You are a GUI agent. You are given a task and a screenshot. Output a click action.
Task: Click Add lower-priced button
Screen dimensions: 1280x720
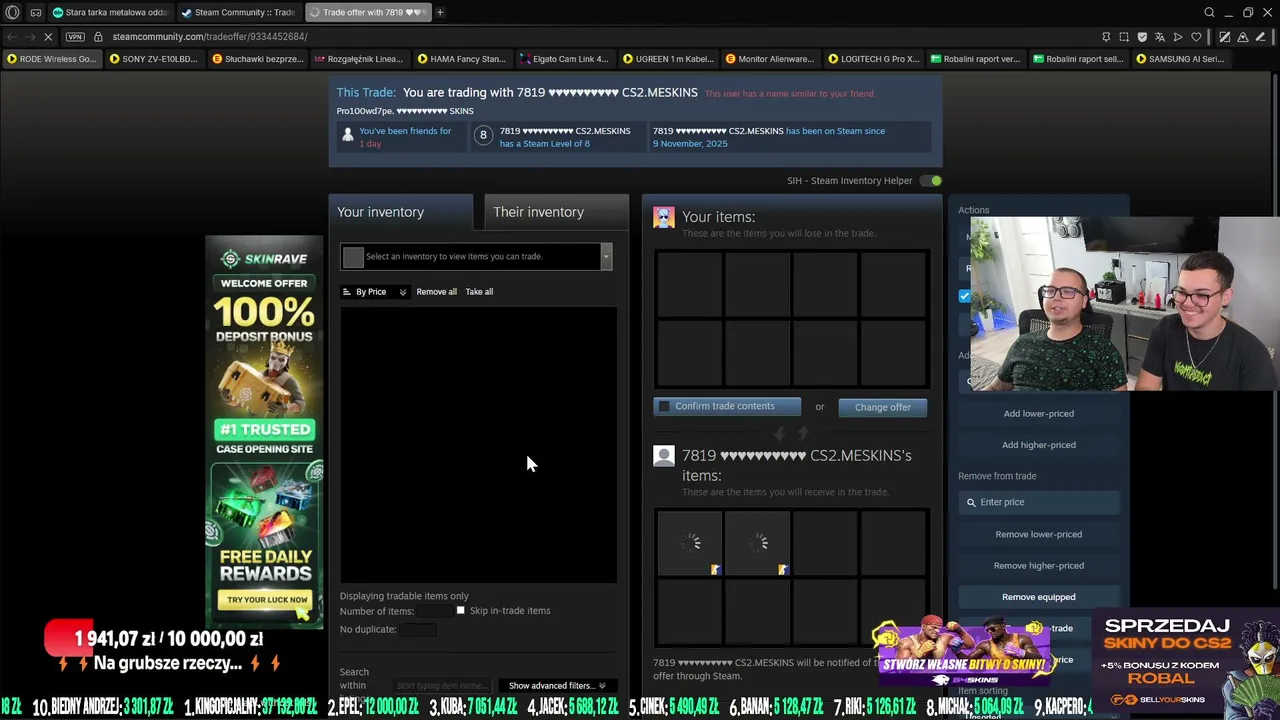(x=1038, y=413)
